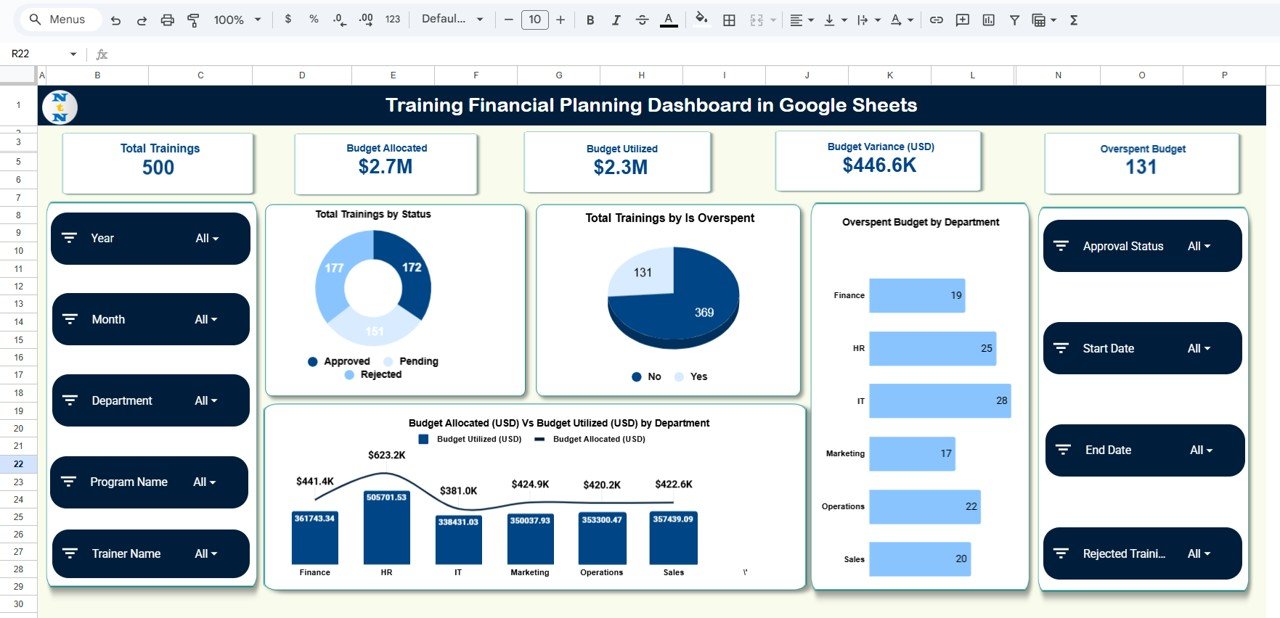Format selection as currency

tap(287, 19)
